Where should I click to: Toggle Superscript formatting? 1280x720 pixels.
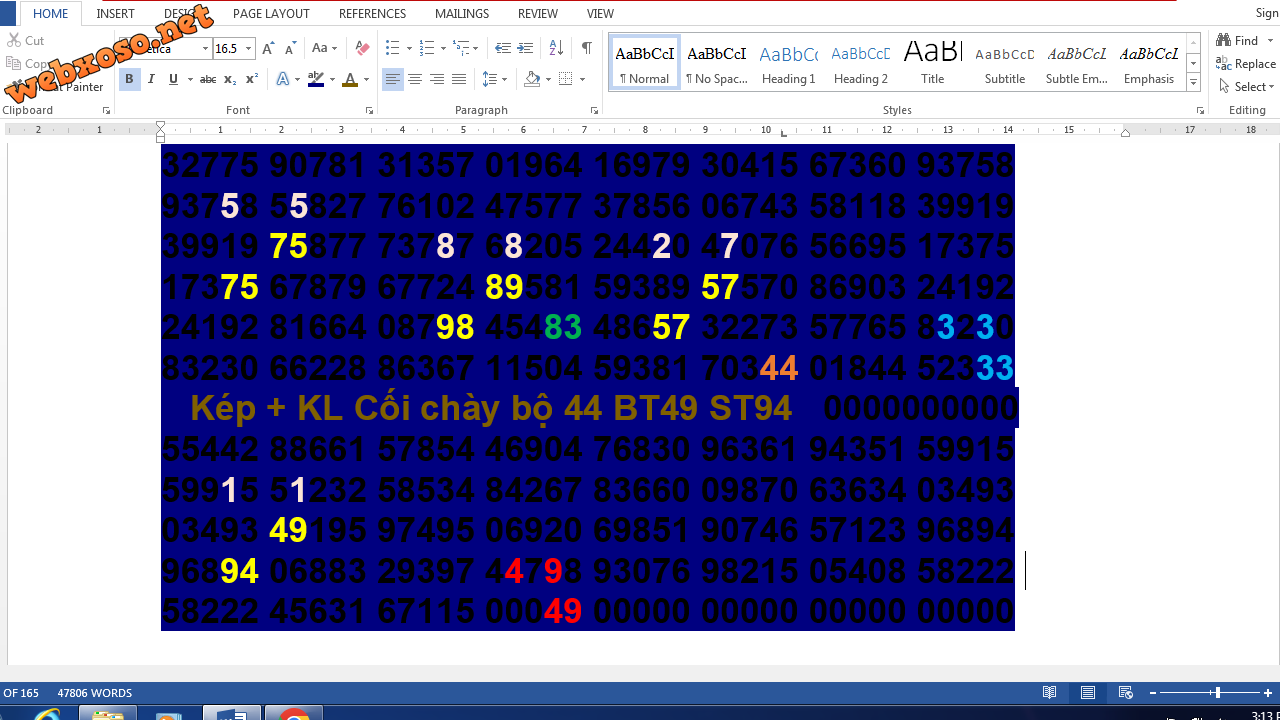(252, 79)
